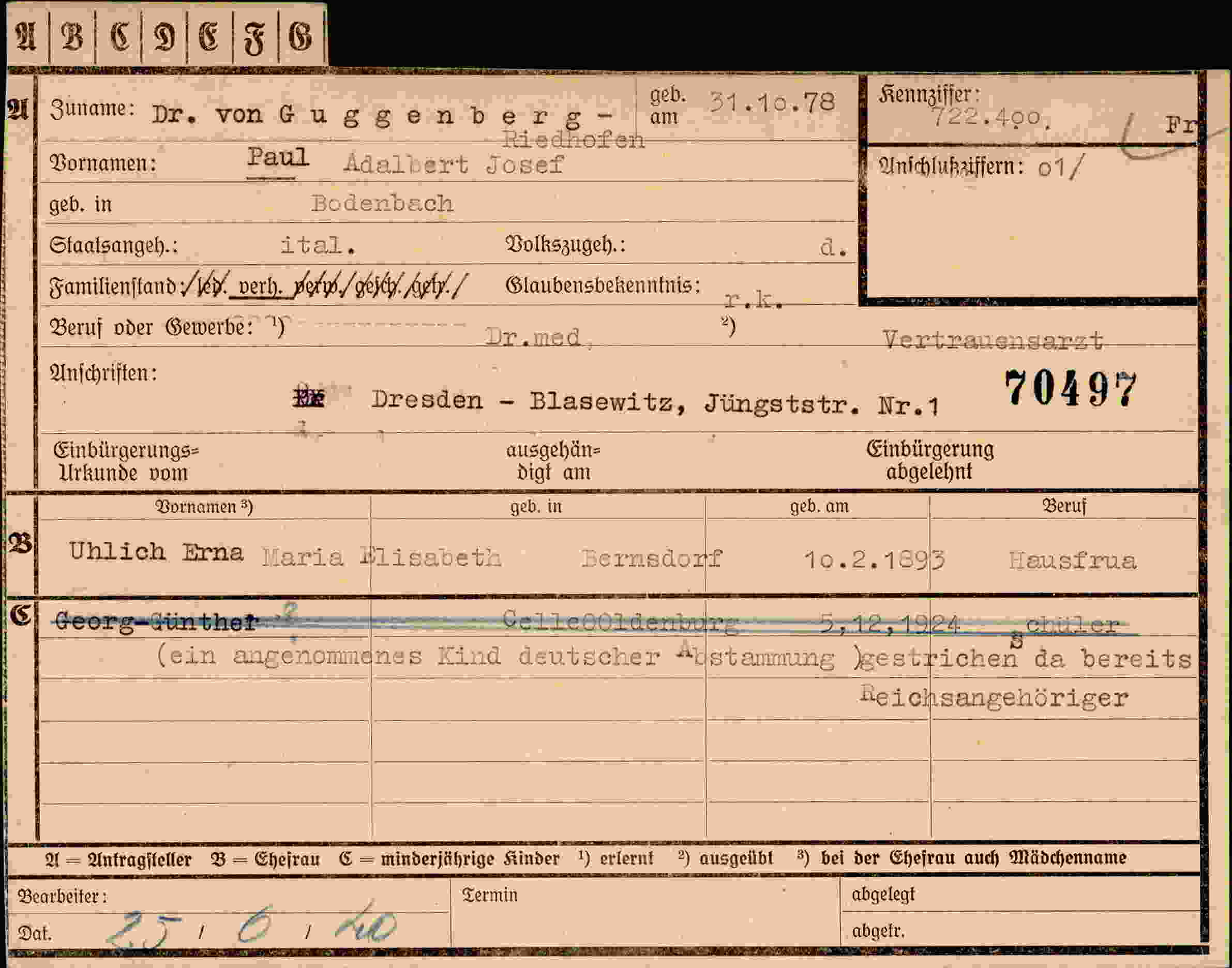The width and height of the screenshot is (1232, 968).
Task: Select index tab letter E
Action: (x=209, y=37)
